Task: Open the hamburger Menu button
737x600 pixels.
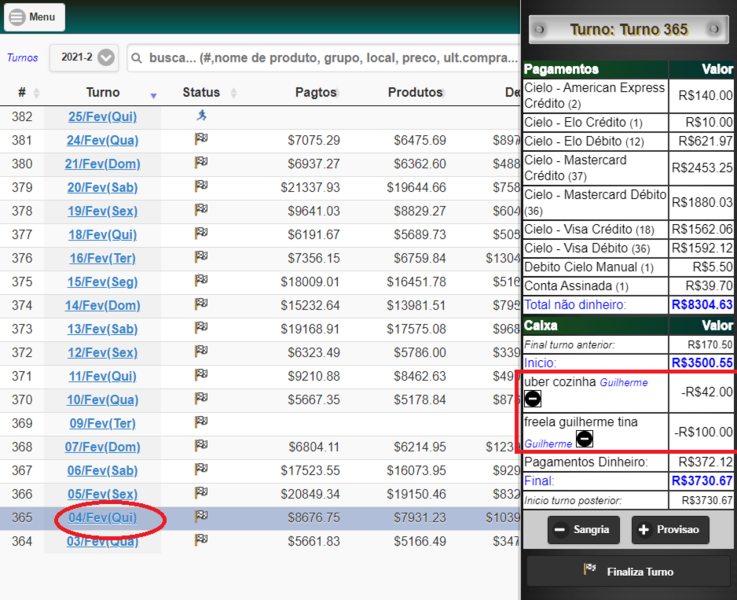Action: [x=34, y=17]
